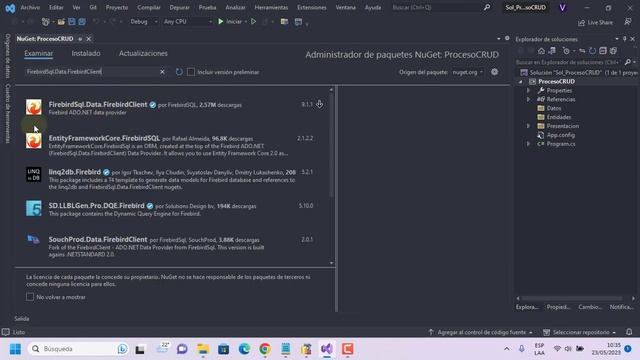This screenshot has width=640, height=360.
Task: Open the Any CPU platform dropdown
Action: (x=188, y=22)
